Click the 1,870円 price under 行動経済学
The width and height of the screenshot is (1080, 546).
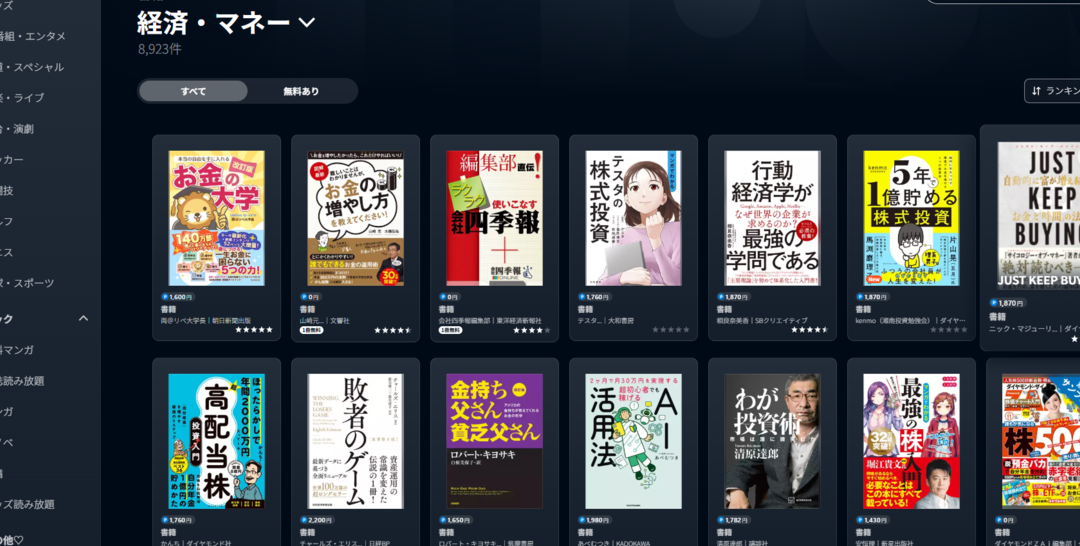click(x=739, y=297)
